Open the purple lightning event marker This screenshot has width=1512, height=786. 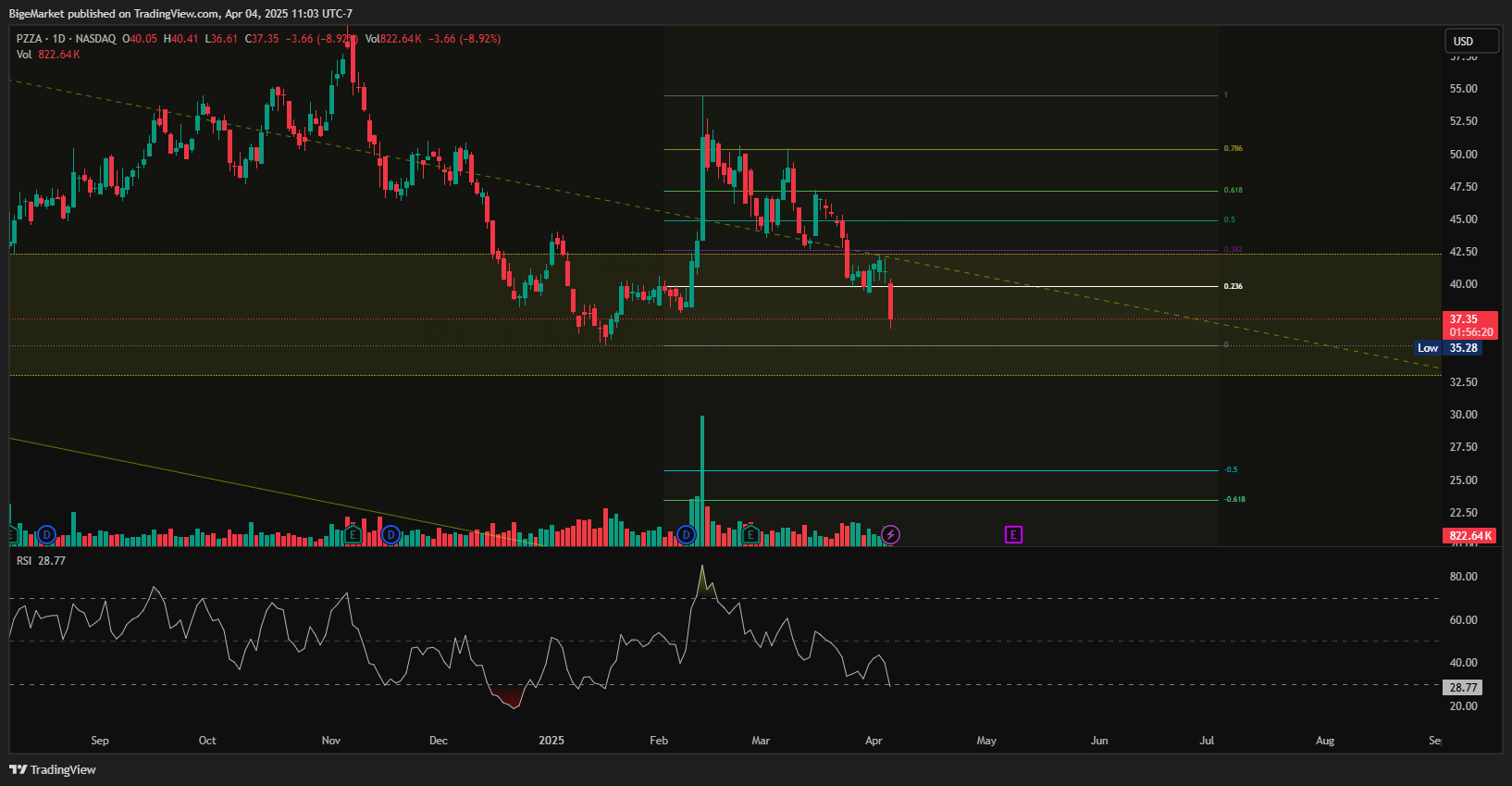click(890, 534)
